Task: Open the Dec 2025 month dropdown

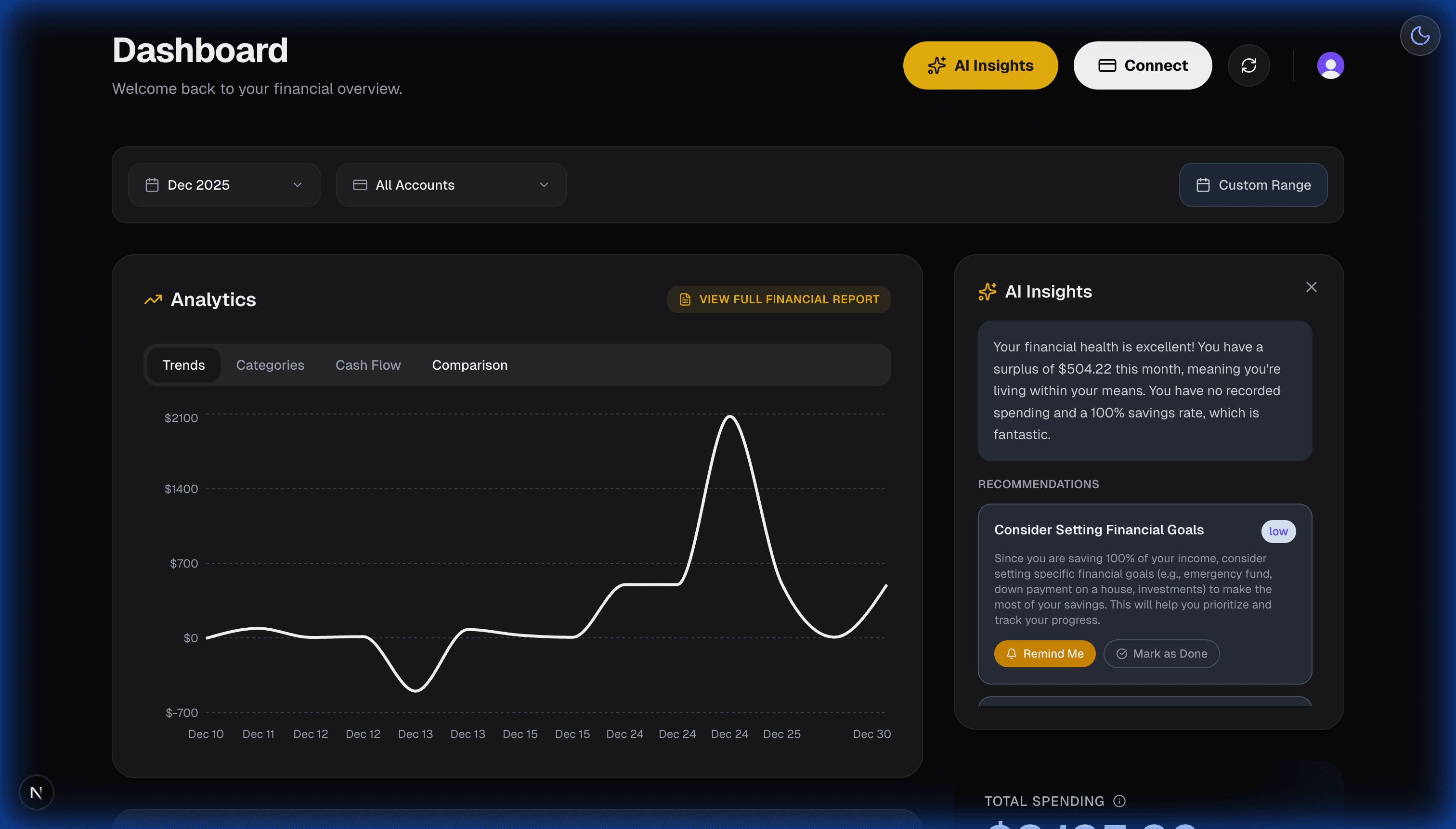Action: coord(224,184)
